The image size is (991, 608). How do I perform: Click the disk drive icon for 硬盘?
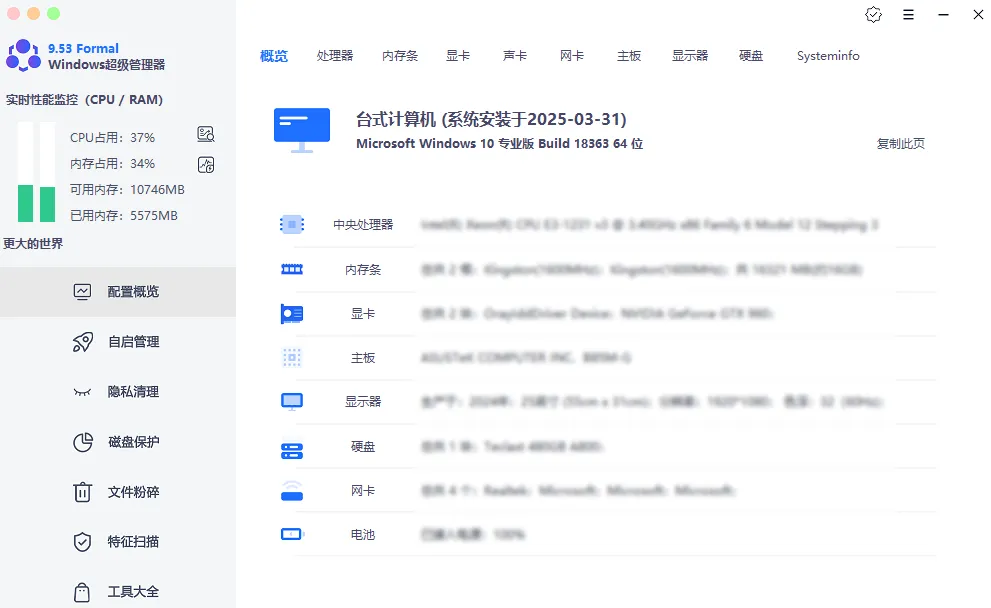(x=292, y=451)
